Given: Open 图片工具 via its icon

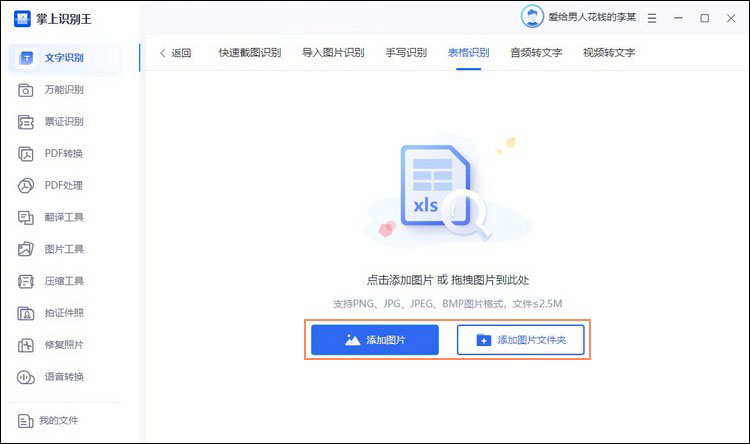Looking at the screenshot, I should (25, 249).
